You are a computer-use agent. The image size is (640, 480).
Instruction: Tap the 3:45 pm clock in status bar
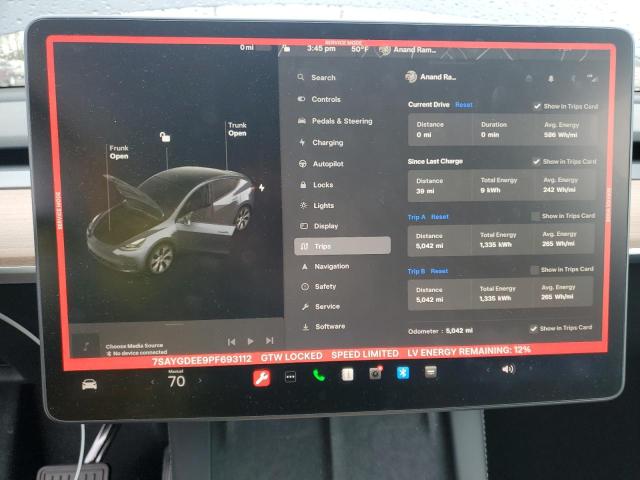[x=321, y=49]
